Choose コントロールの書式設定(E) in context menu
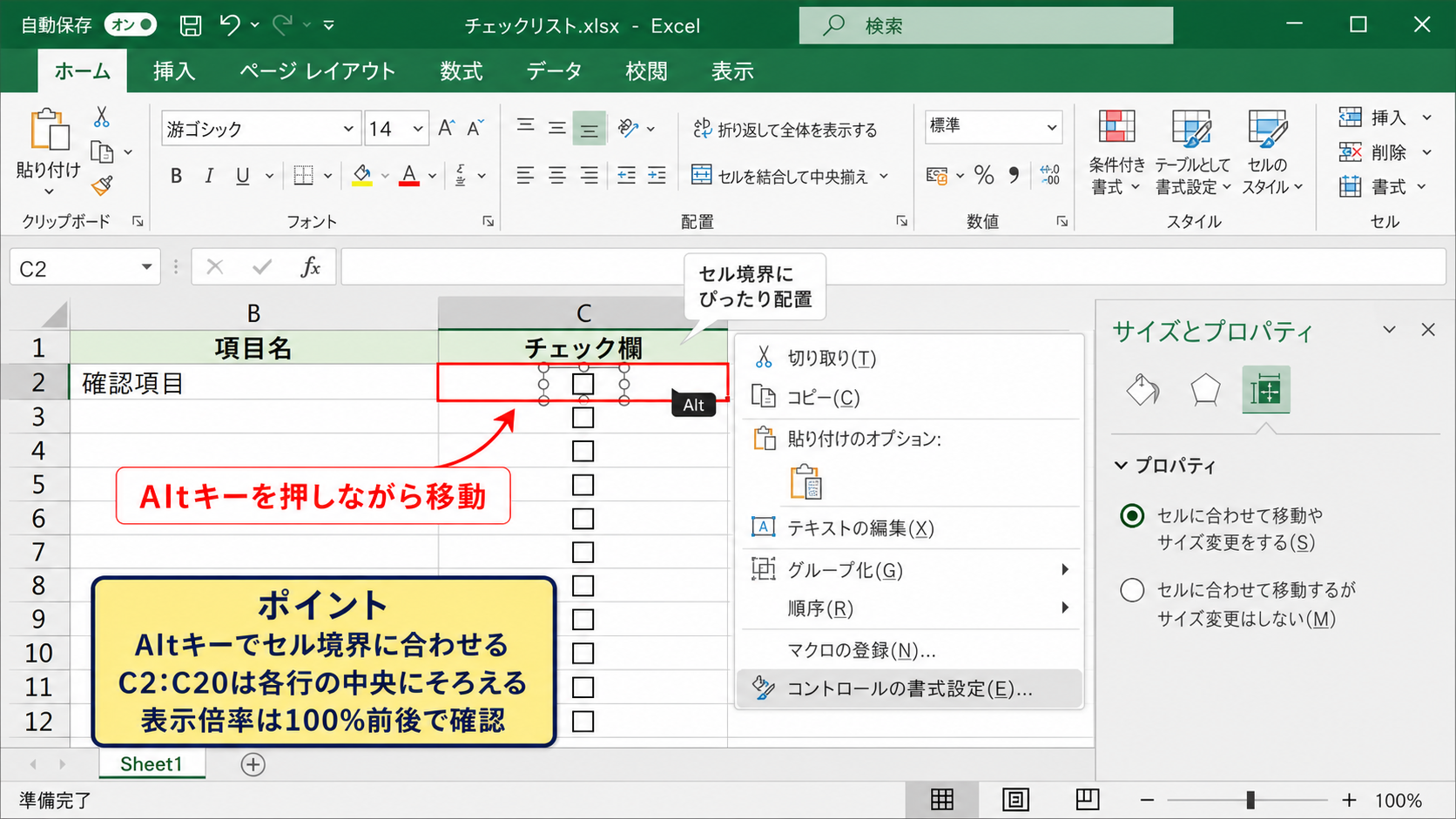Image resolution: width=1456 pixels, height=819 pixels. pos(910,688)
